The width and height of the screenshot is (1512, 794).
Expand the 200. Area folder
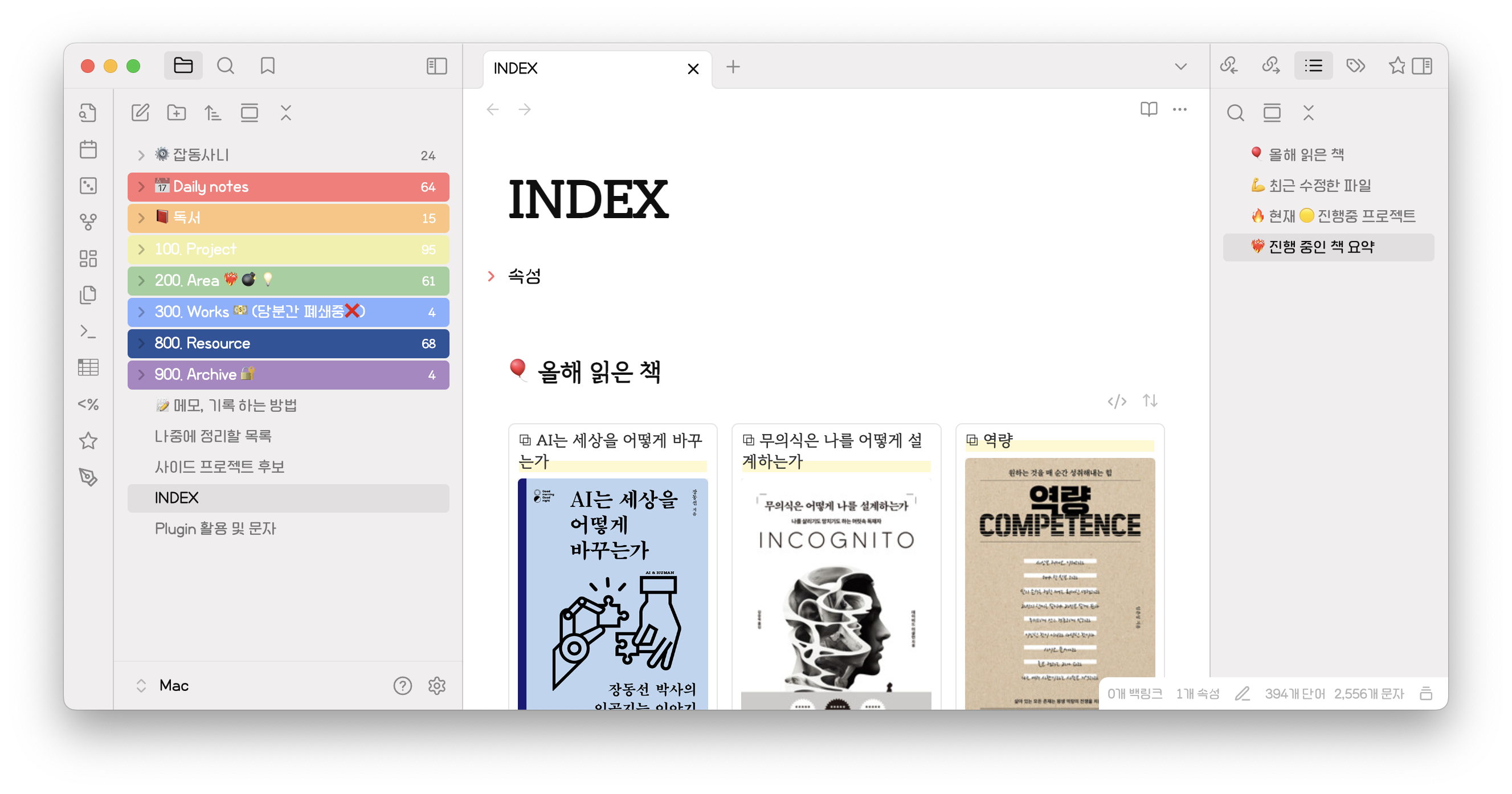(x=288, y=280)
